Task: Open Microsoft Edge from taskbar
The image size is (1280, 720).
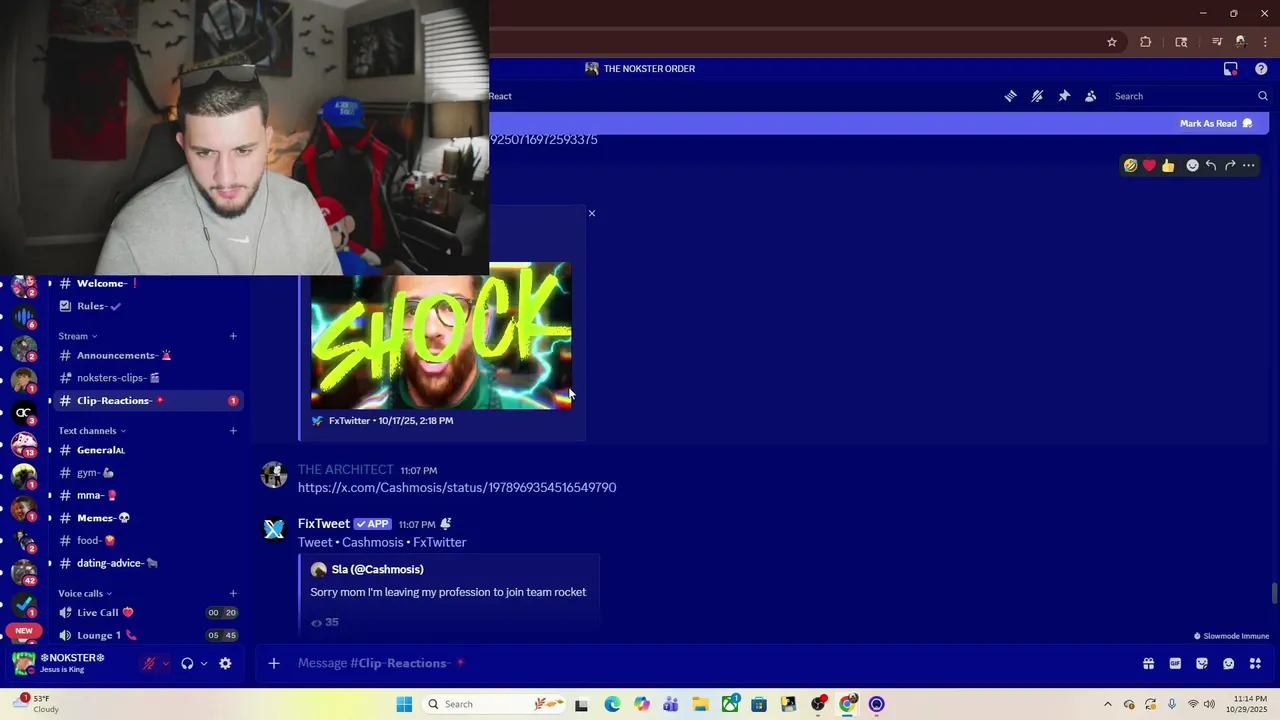Action: (x=612, y=704)
